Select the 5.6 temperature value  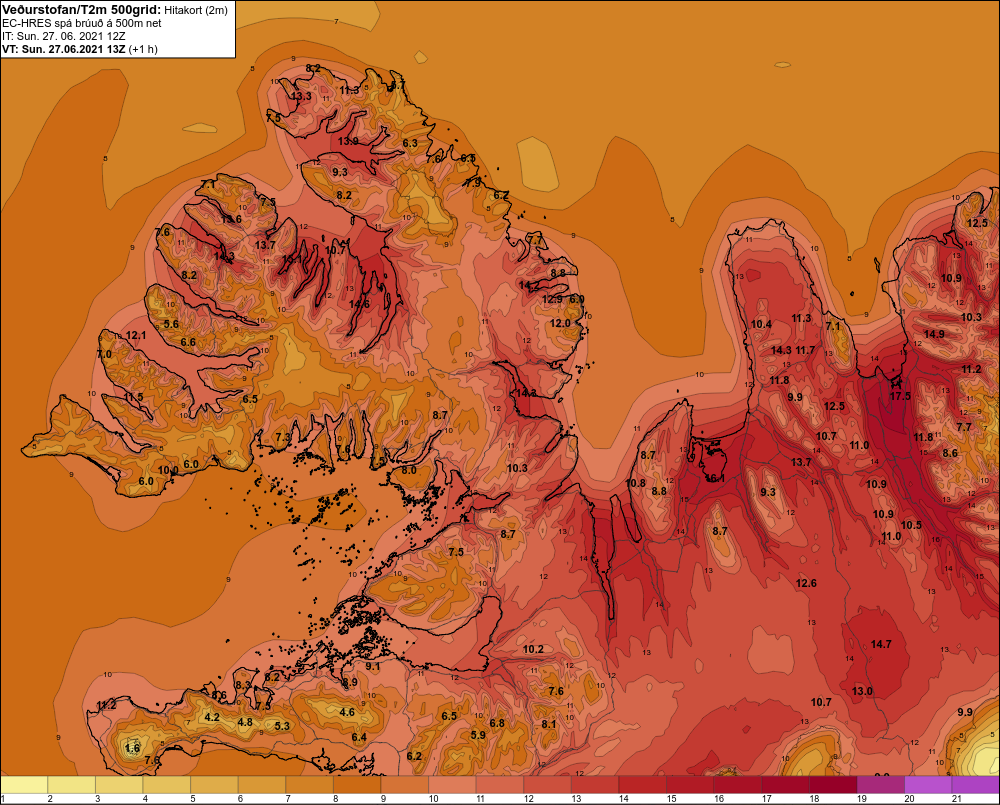pos(172,324)
